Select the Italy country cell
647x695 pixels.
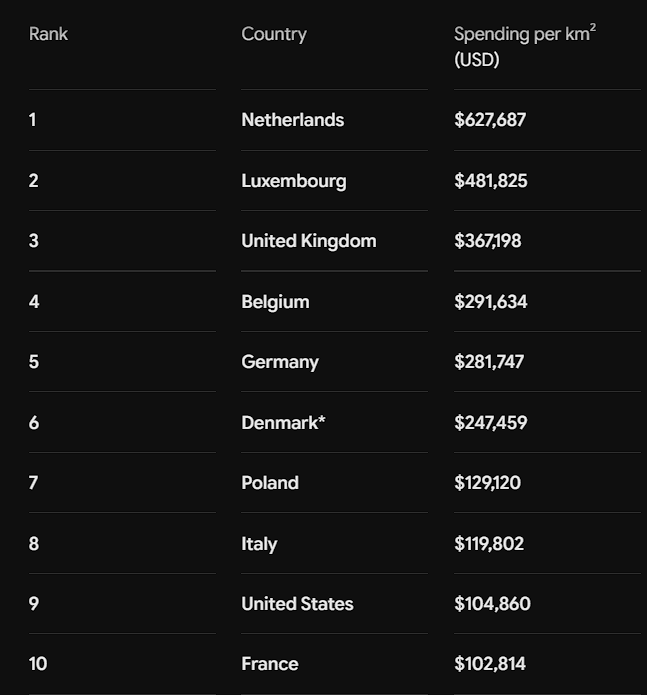[x=259, y=544]
